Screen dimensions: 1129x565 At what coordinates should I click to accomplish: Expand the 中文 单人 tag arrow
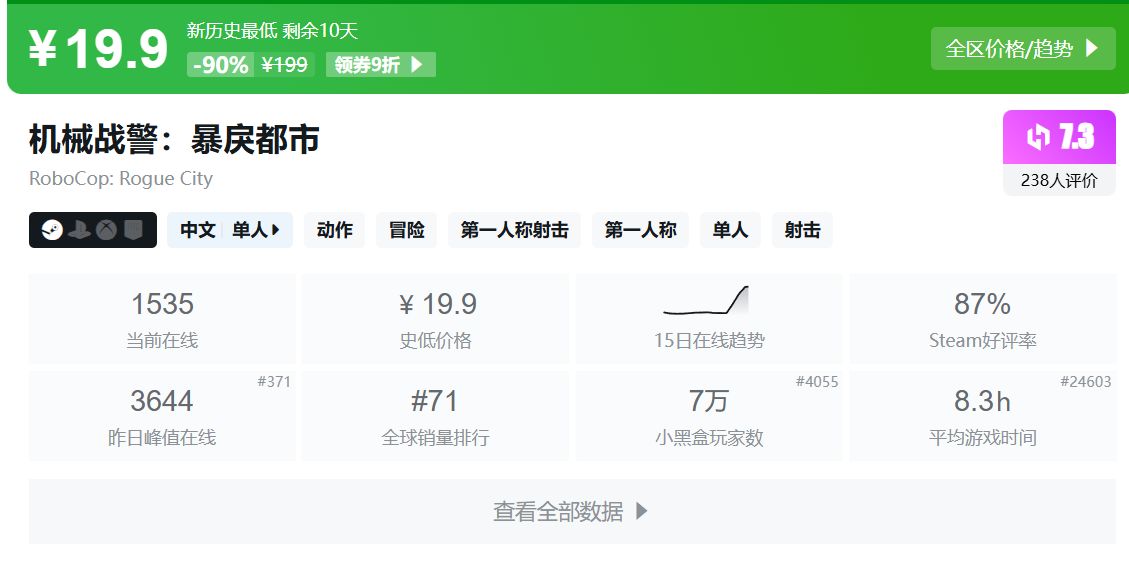pos(276,230)
